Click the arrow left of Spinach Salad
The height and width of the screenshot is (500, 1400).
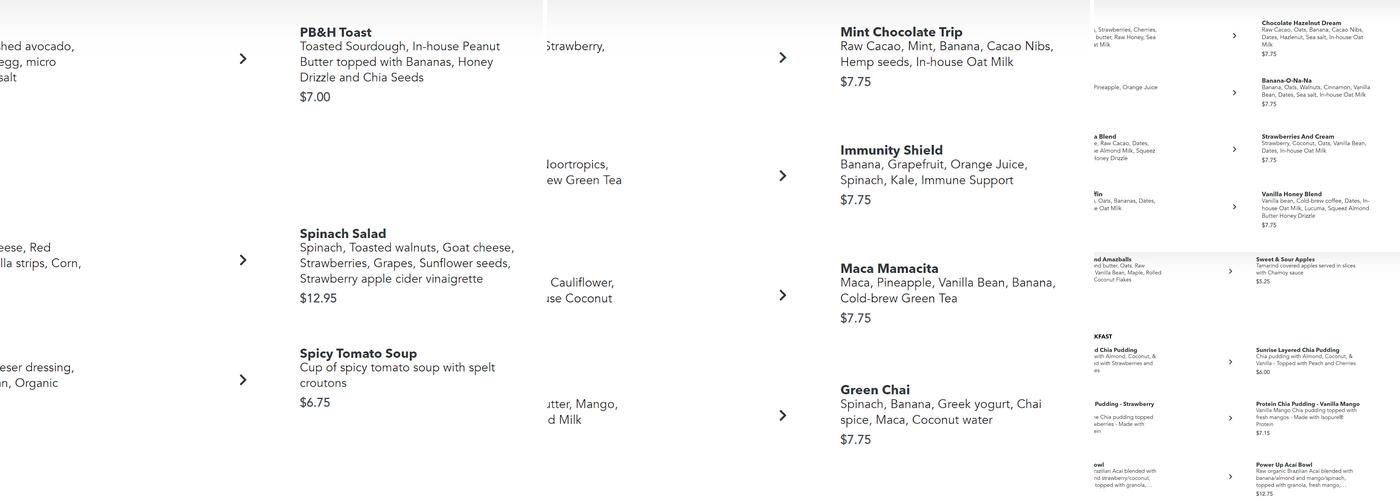(x=243, y=260)
